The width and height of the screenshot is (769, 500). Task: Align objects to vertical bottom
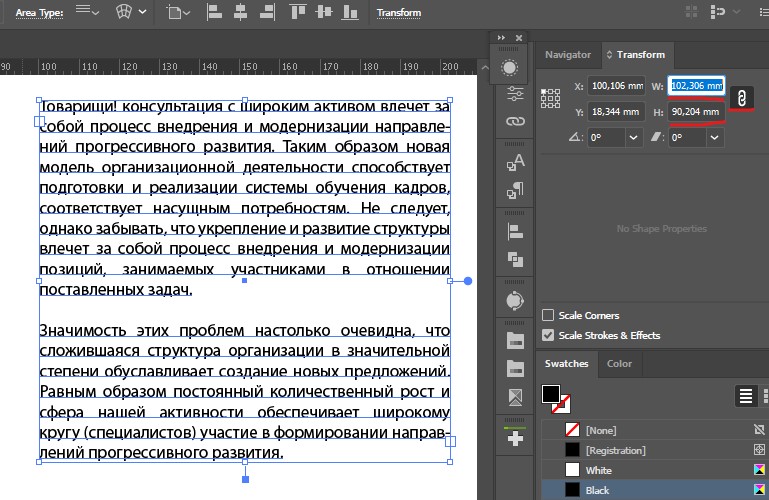[x=349, y=12]
